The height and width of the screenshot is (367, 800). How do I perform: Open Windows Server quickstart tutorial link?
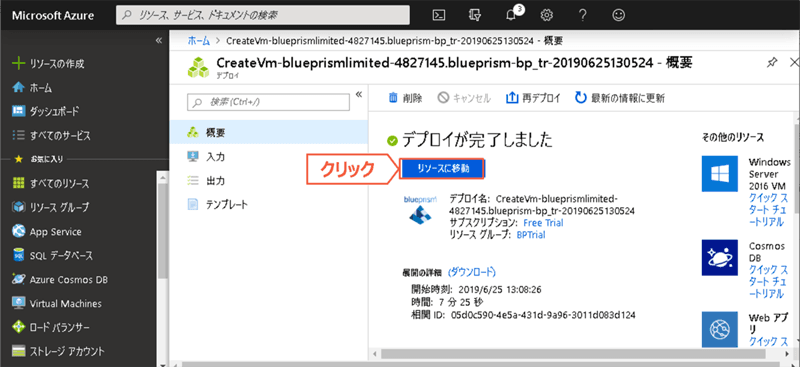(768, 209)
